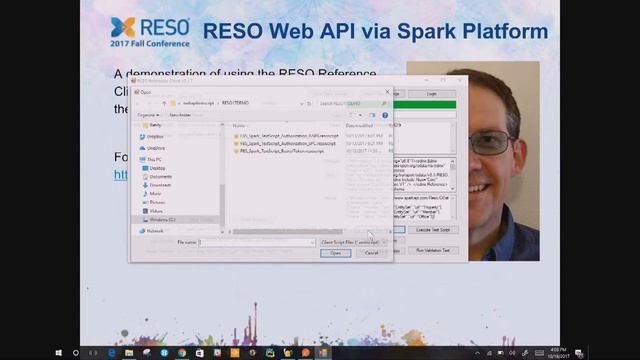Click Execute Test Script in RESO client
Viewport: 640px width, 360px height.
(433, 230)
